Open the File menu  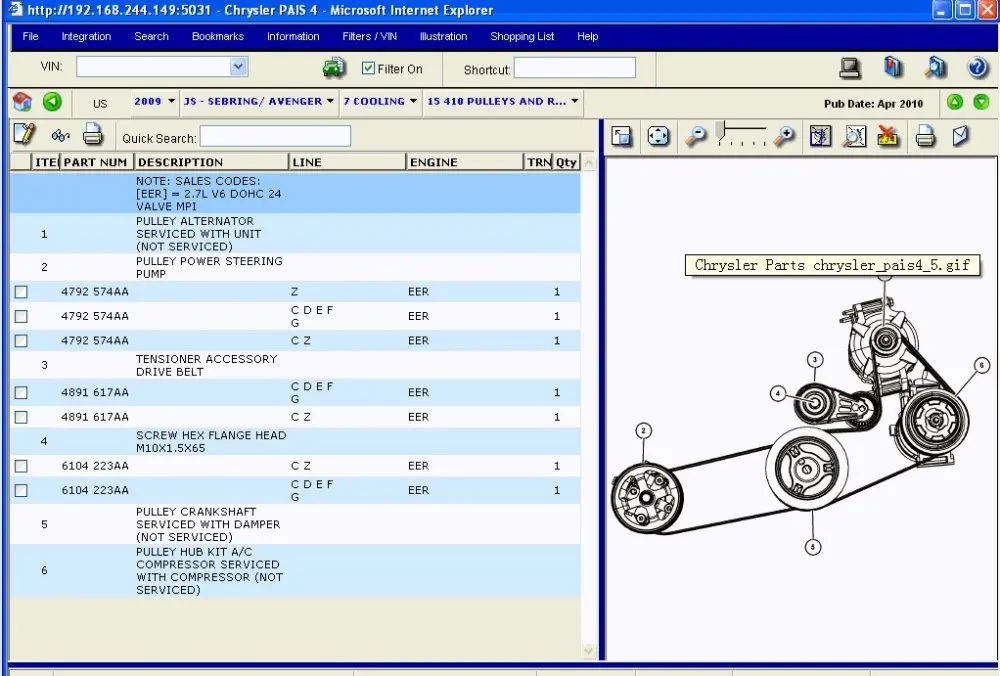click(30, 36)
